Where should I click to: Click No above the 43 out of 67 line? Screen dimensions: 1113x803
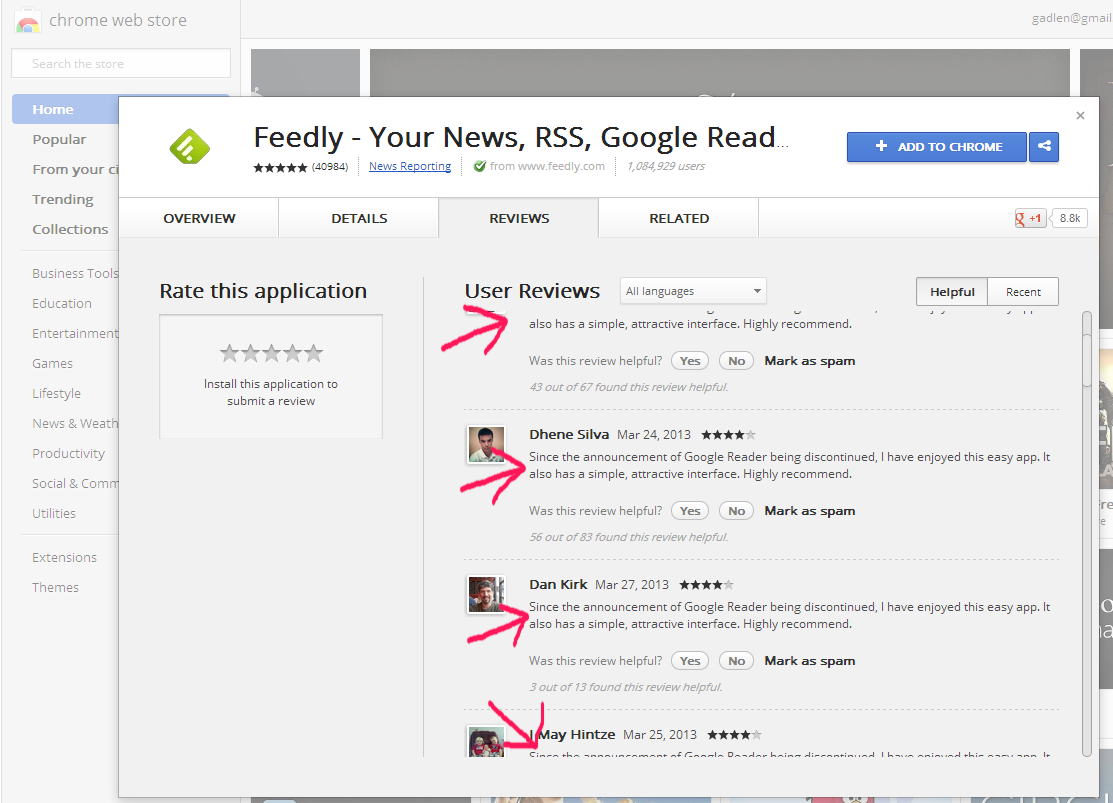tap(736, 361)
